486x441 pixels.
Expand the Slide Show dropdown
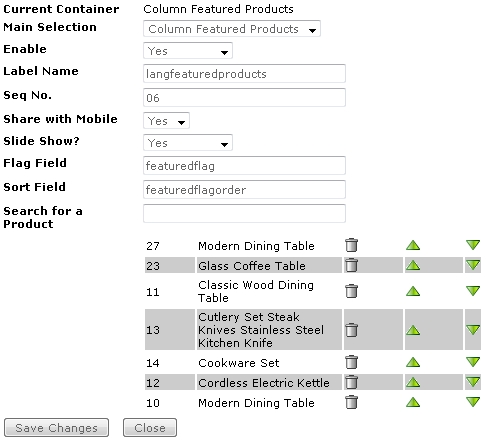tap(188, 143)
